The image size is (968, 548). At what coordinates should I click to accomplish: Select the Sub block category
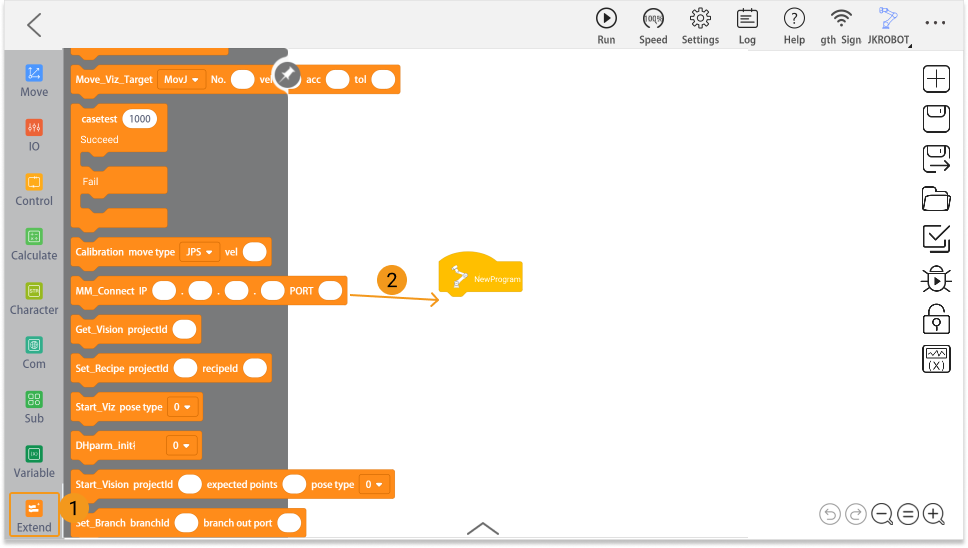click(34, 408)
